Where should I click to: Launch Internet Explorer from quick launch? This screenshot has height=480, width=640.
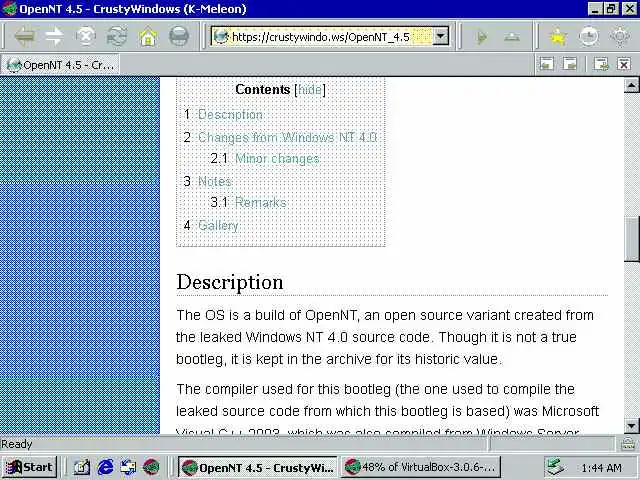[105, 467]
